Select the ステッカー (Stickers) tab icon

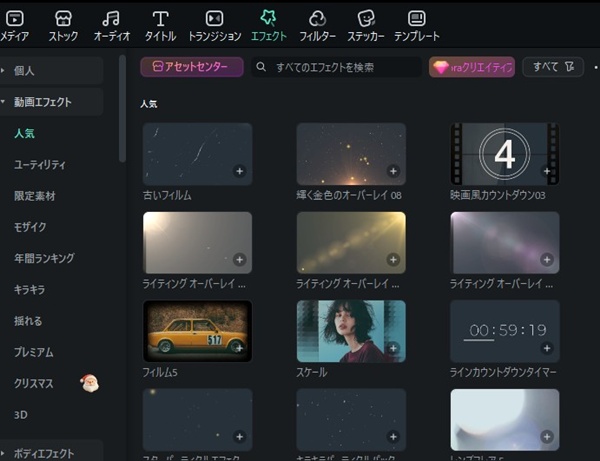(366, 19)
